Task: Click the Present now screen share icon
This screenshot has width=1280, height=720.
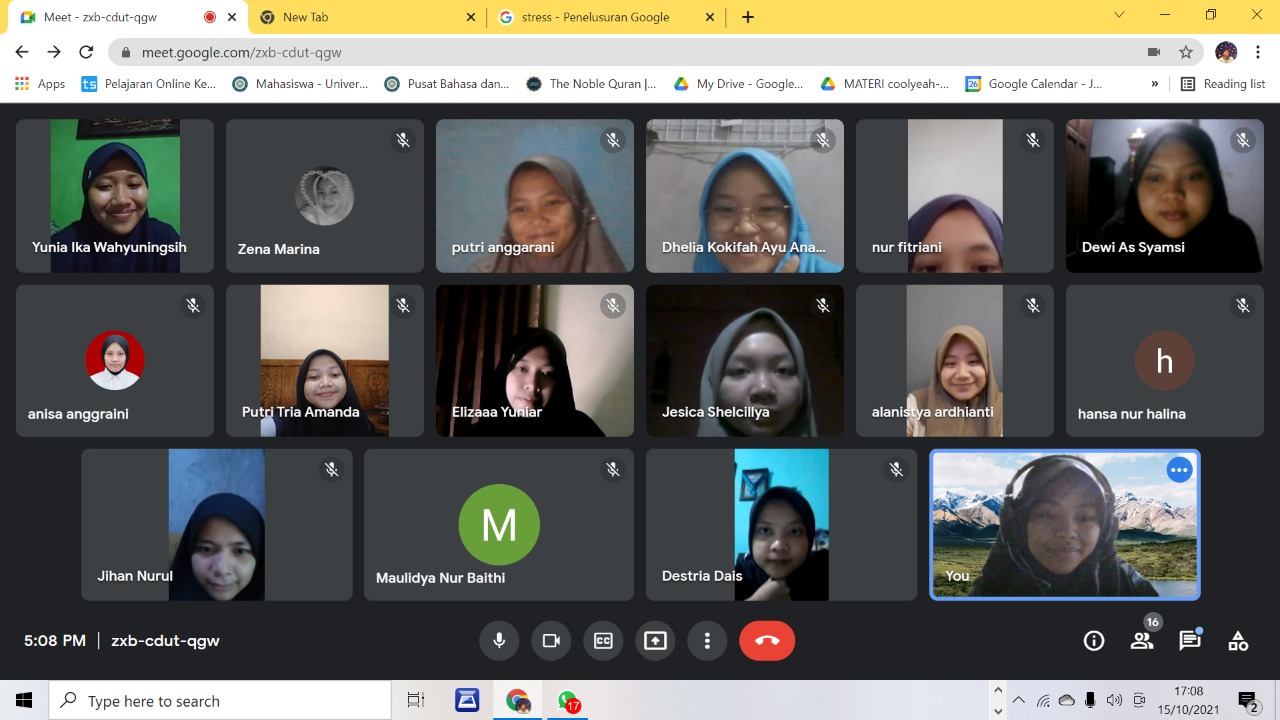Action: (x=655, y=641)
